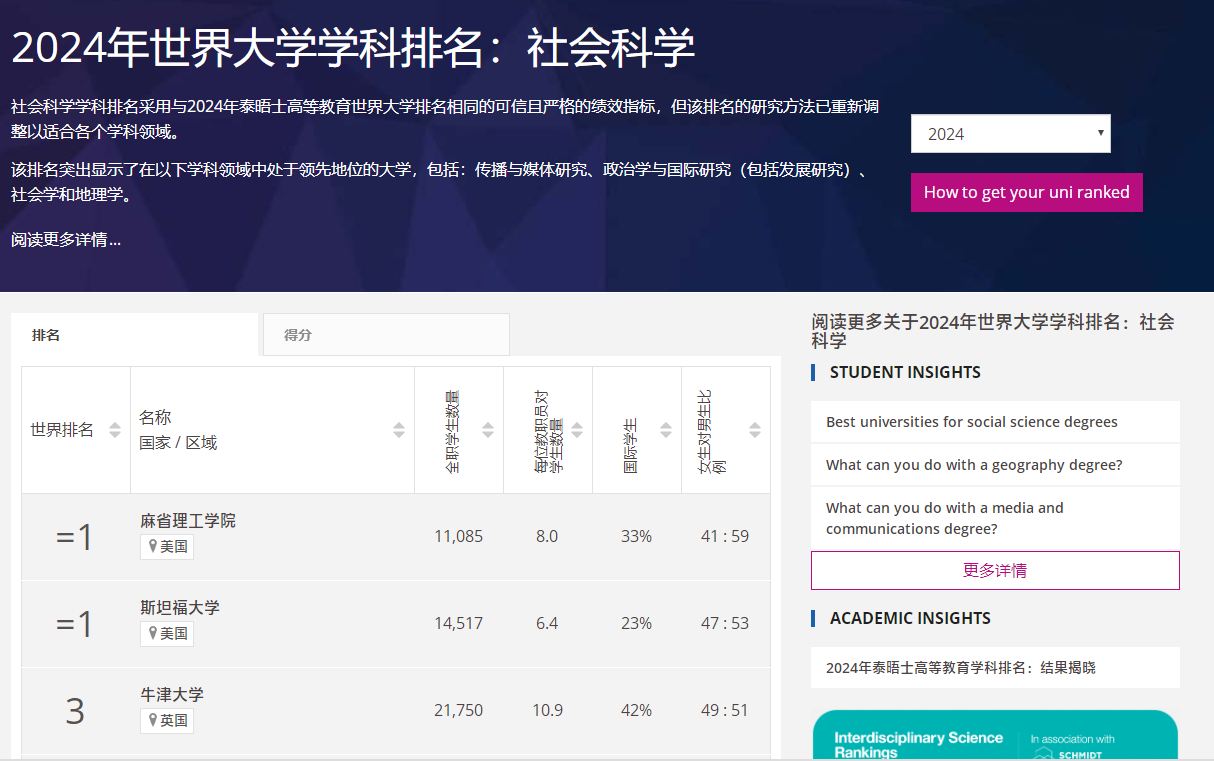Open 斯坦福大学 university page

(x=180, y=608)
